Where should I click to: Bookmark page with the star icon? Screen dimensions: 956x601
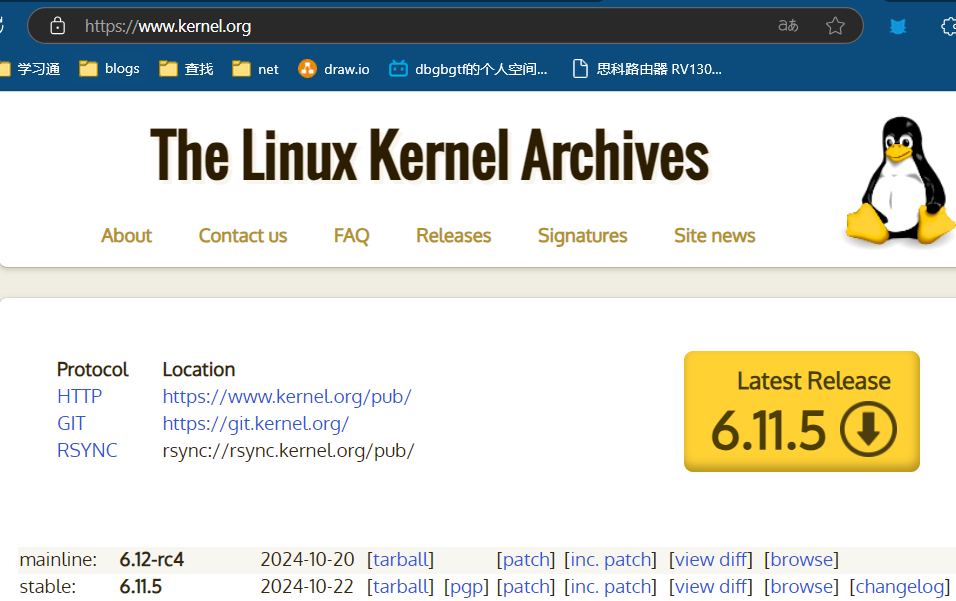point(835,26)
